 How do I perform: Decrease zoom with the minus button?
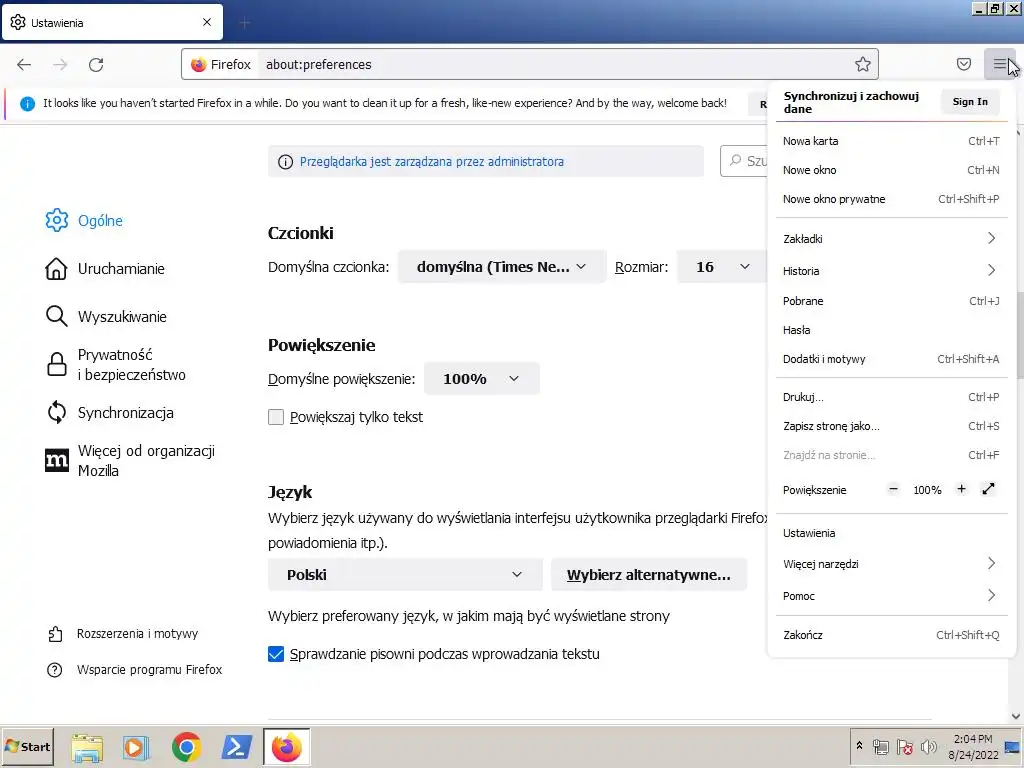tap(893, 489)
